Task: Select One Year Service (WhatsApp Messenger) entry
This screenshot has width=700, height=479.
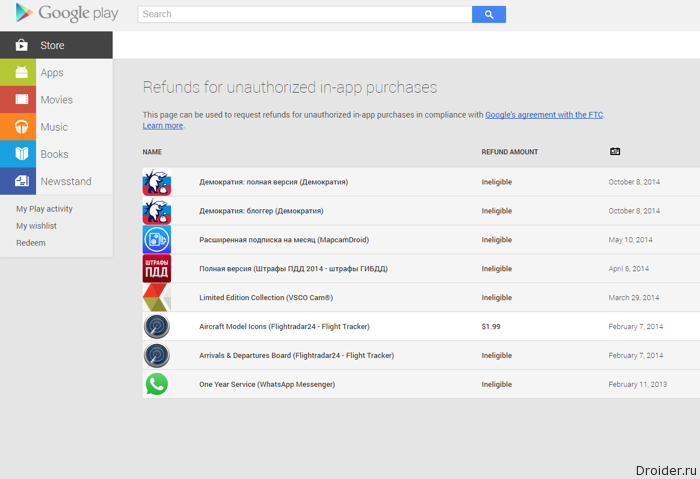Action: tap(267, 384)
